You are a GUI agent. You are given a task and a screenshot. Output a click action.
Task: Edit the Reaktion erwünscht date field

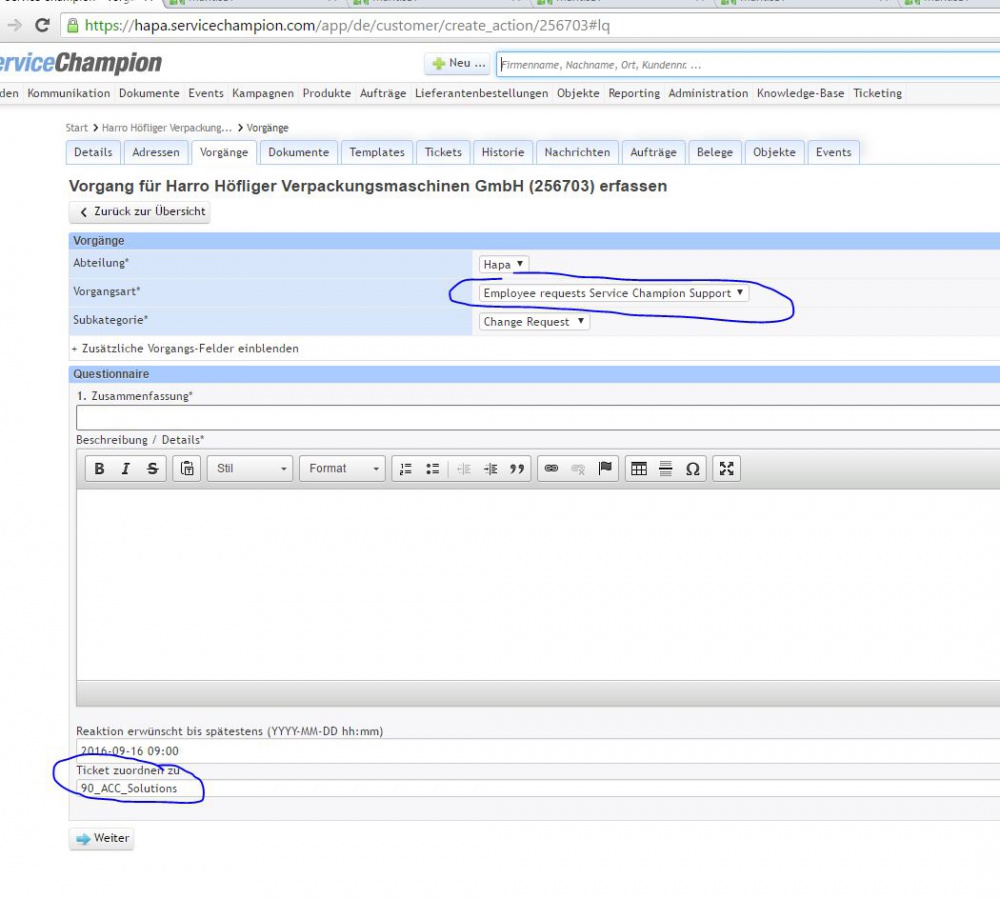(538, 751)
